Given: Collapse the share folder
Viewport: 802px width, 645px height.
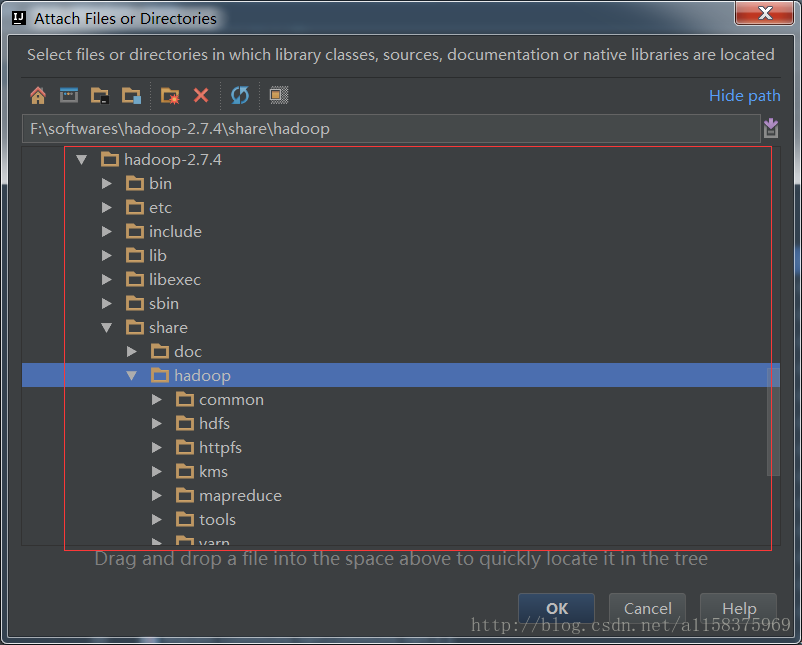Looking at the screenshot, I should click(x=106, y=327).
